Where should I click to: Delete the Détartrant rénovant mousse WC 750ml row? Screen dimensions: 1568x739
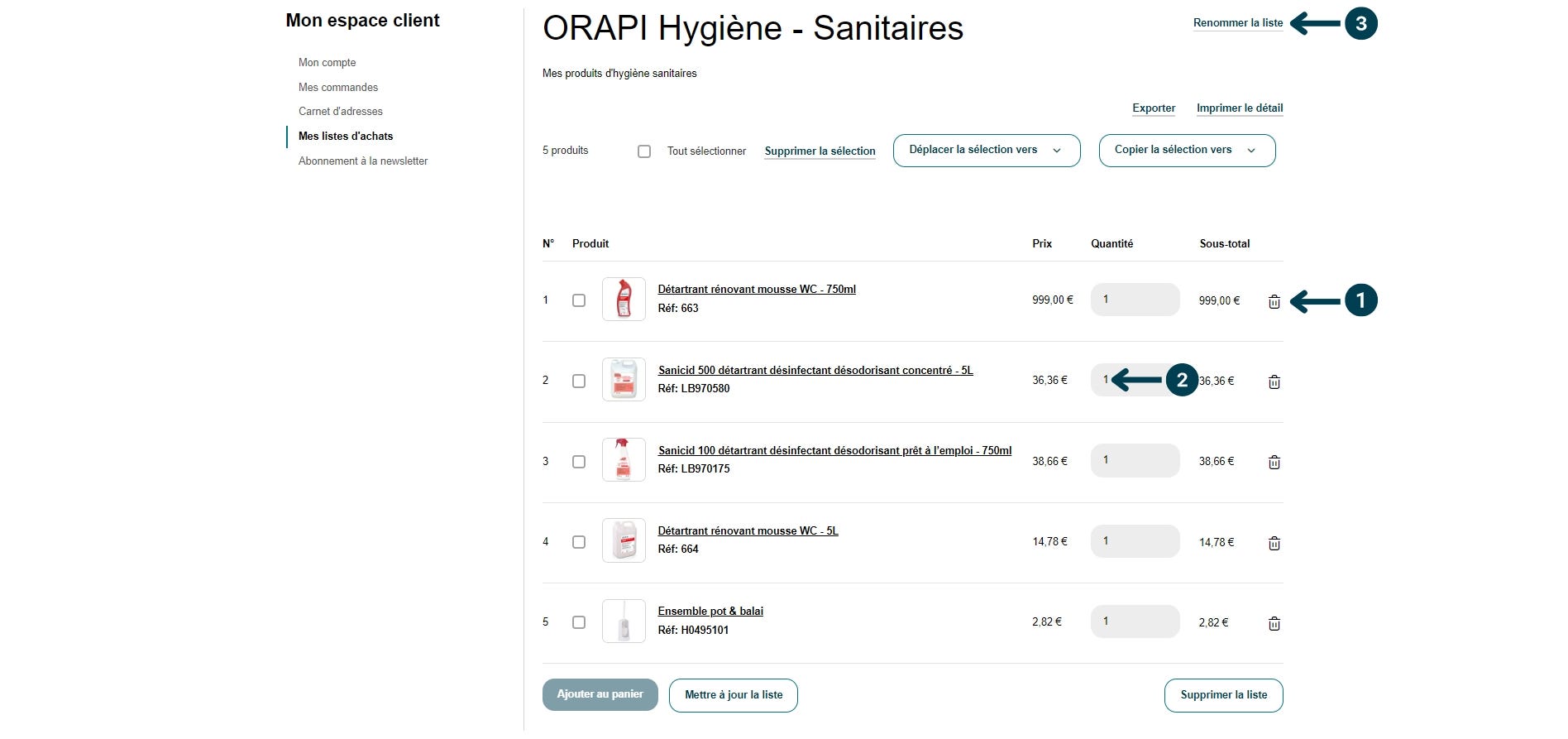coord(1274,301)
